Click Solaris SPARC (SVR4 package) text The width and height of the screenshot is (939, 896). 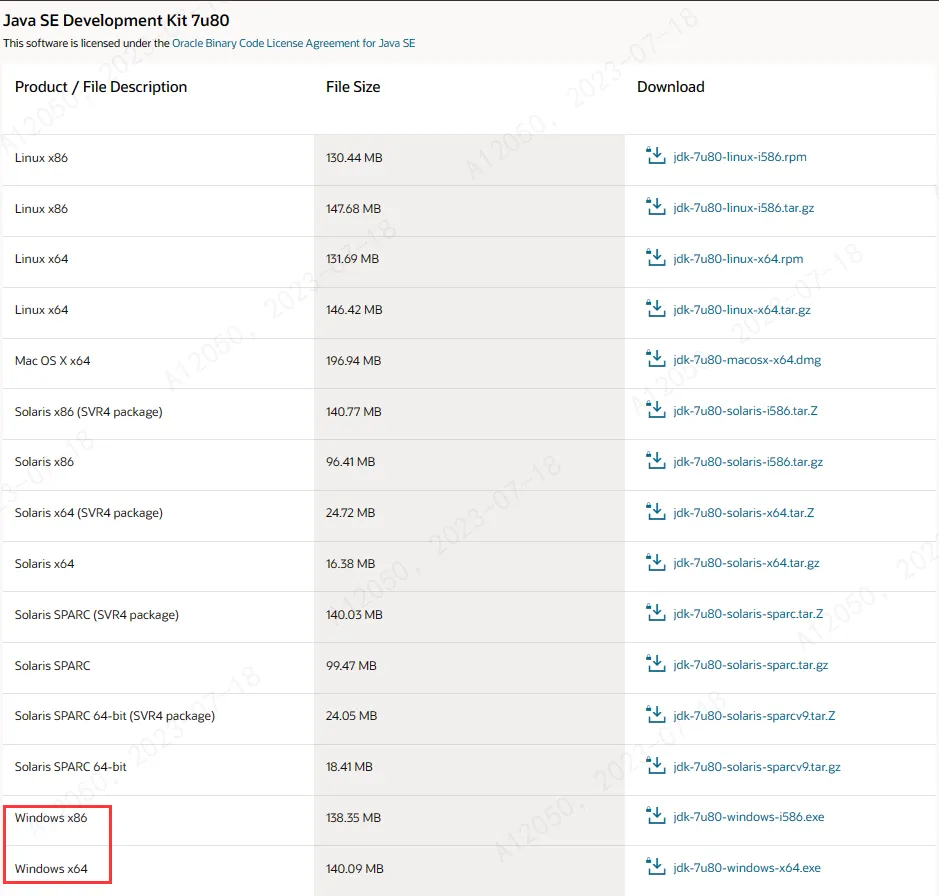97,615
